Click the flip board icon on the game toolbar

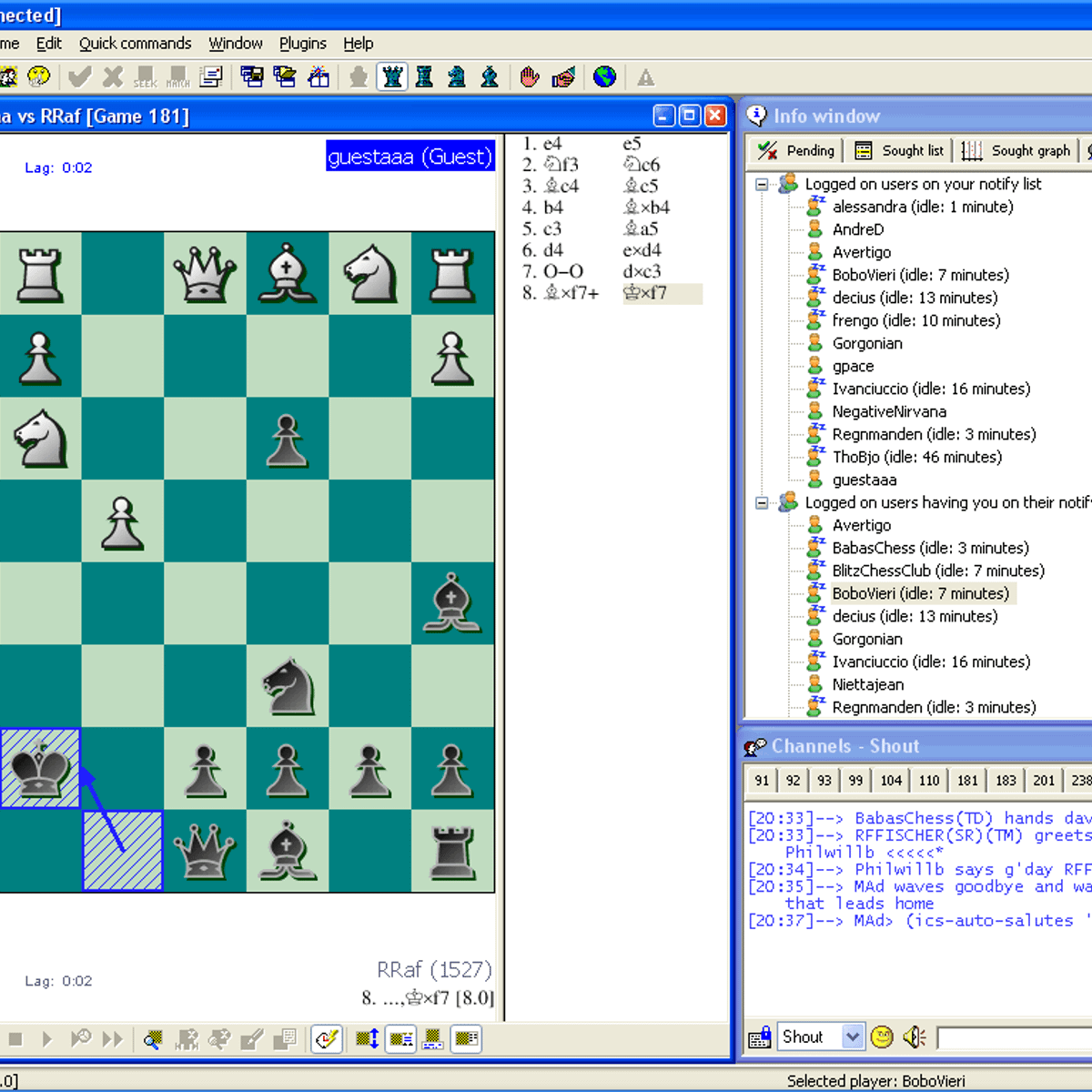click(367, 1038)
